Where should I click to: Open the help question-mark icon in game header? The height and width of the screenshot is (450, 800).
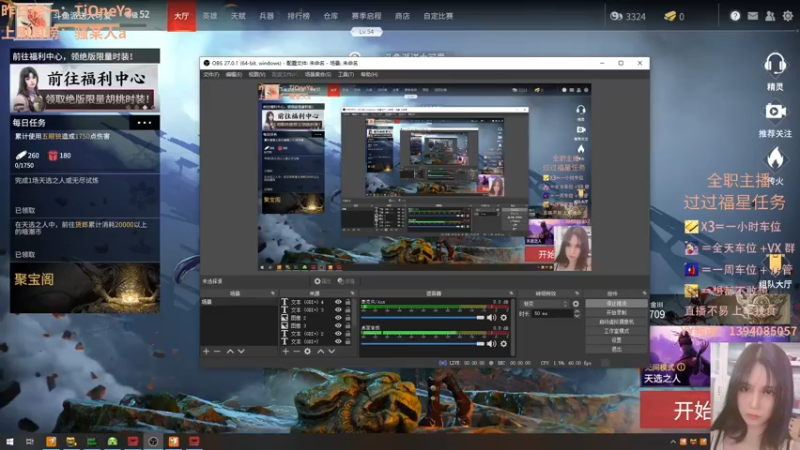coord(735,16)
